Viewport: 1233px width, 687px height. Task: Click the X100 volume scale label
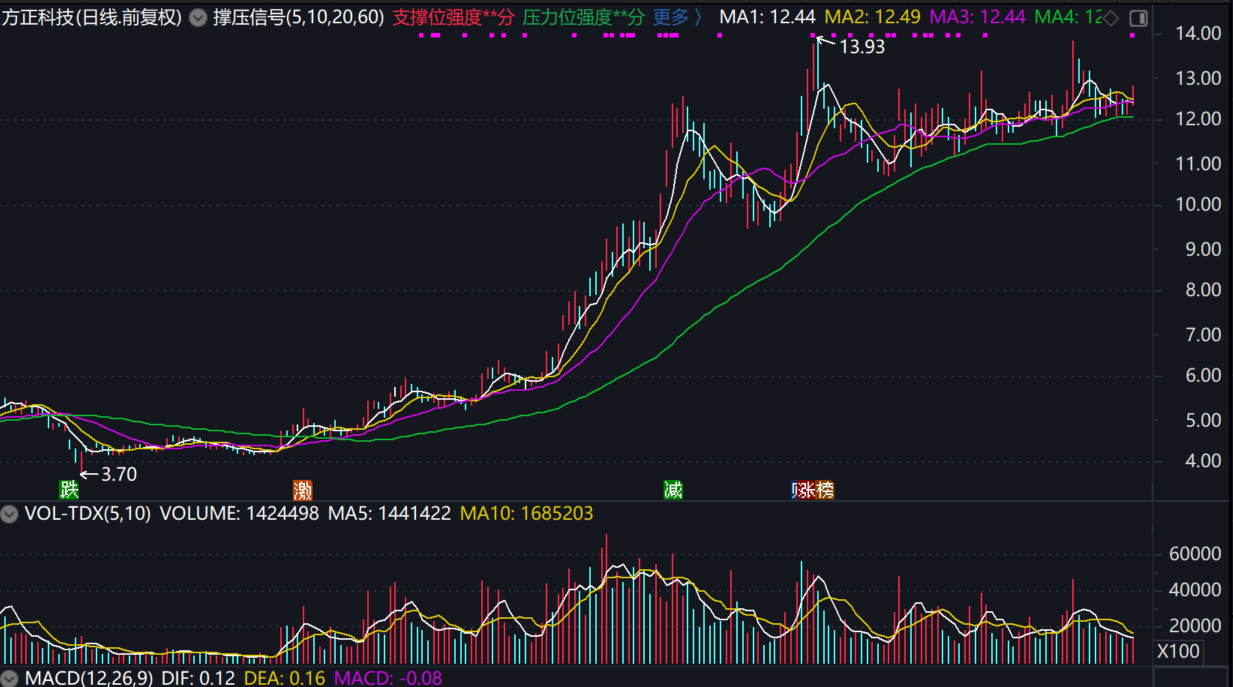(x=1179, y=652)
